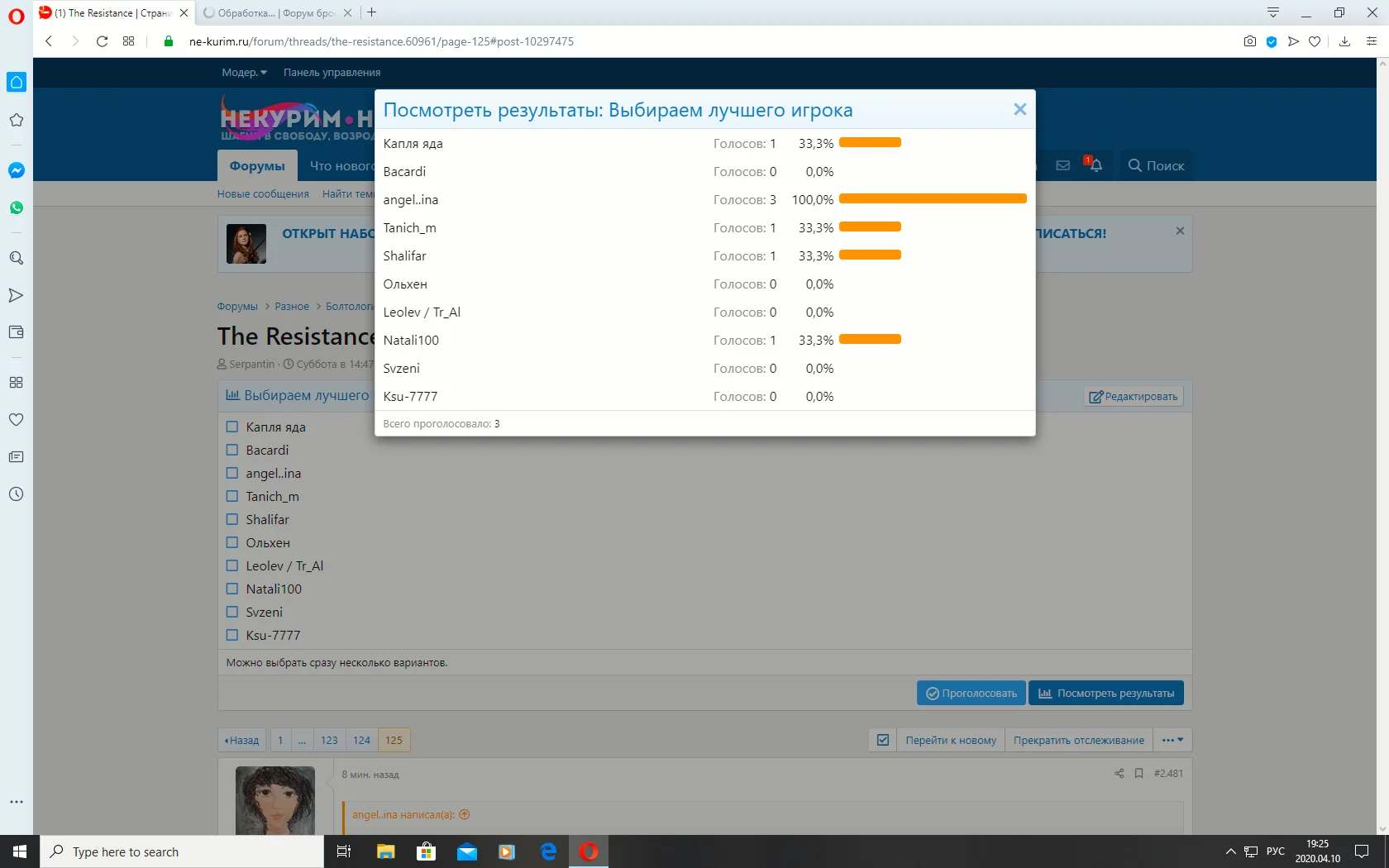Open sidebar history clock icon
This screenshot has width=1389, height=868.
pyautogui.click(x=16, y=494)
